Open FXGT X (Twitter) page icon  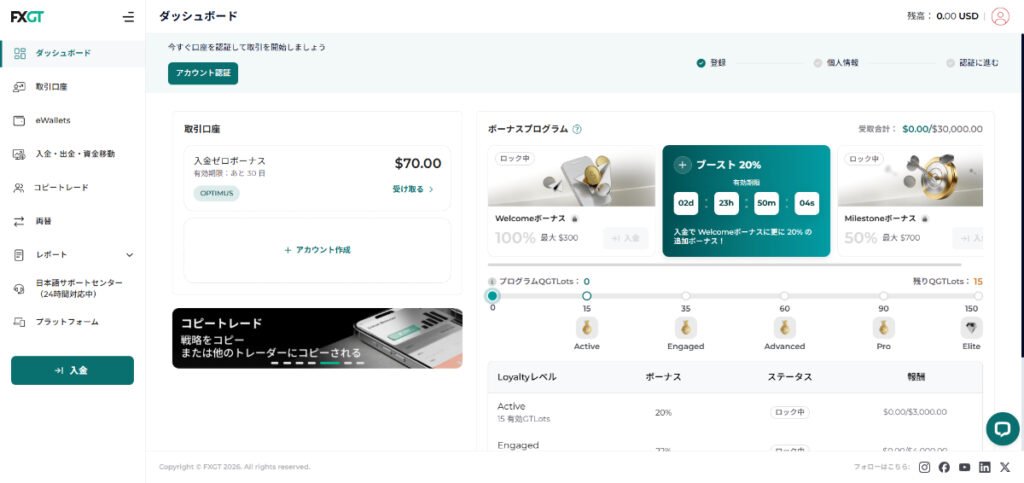click(1005, 467)
